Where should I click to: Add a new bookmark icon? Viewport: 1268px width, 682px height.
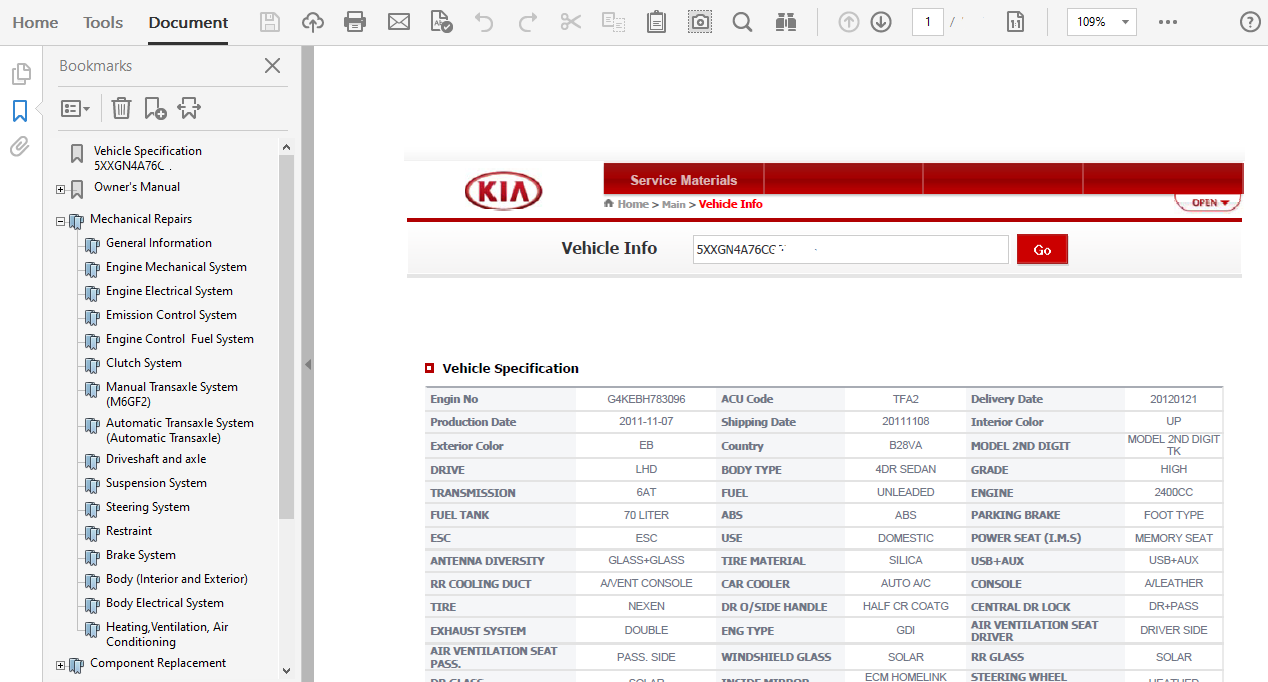tap(155, 108)
